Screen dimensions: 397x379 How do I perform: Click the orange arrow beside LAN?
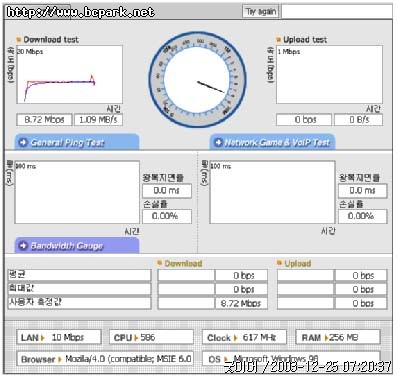42,338
